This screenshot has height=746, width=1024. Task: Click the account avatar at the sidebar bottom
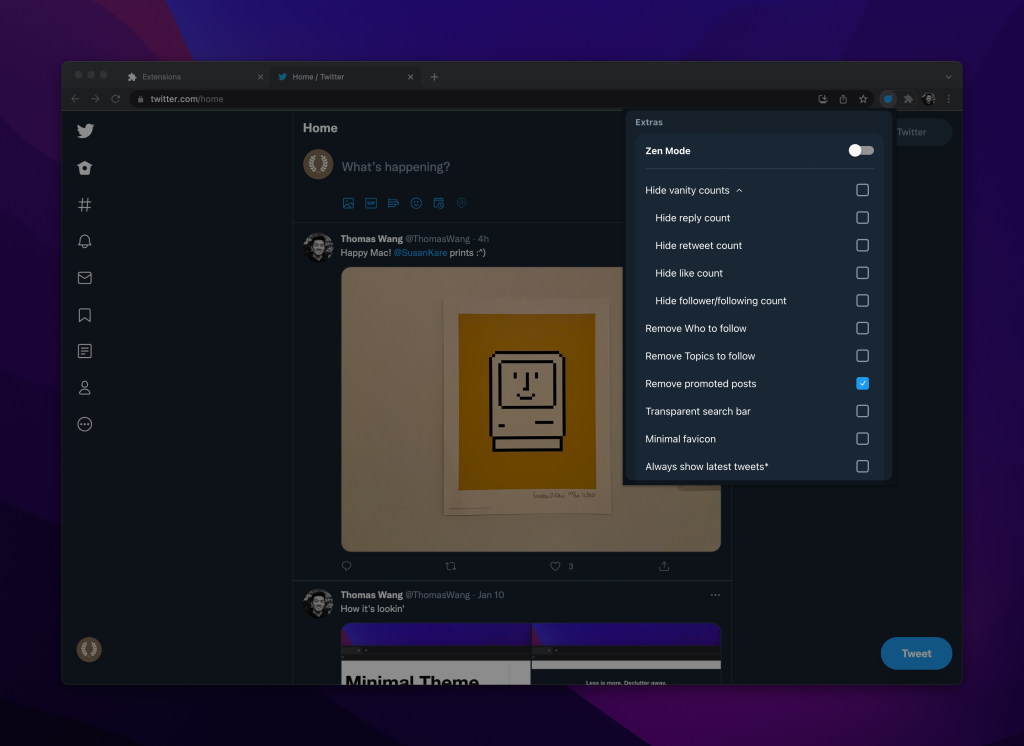[89, 649]
